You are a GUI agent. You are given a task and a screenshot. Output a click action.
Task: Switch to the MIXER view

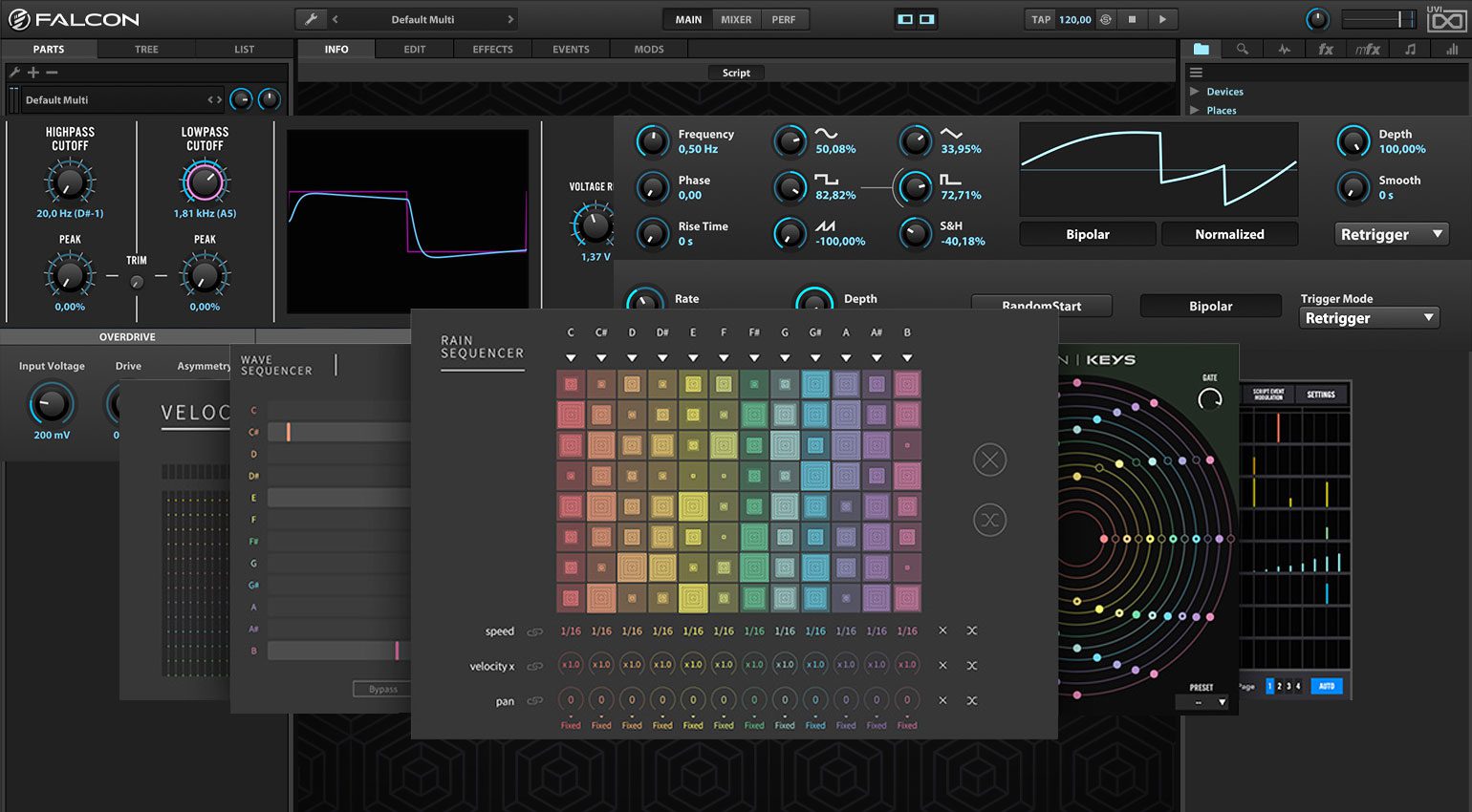[x=736, y=19]
